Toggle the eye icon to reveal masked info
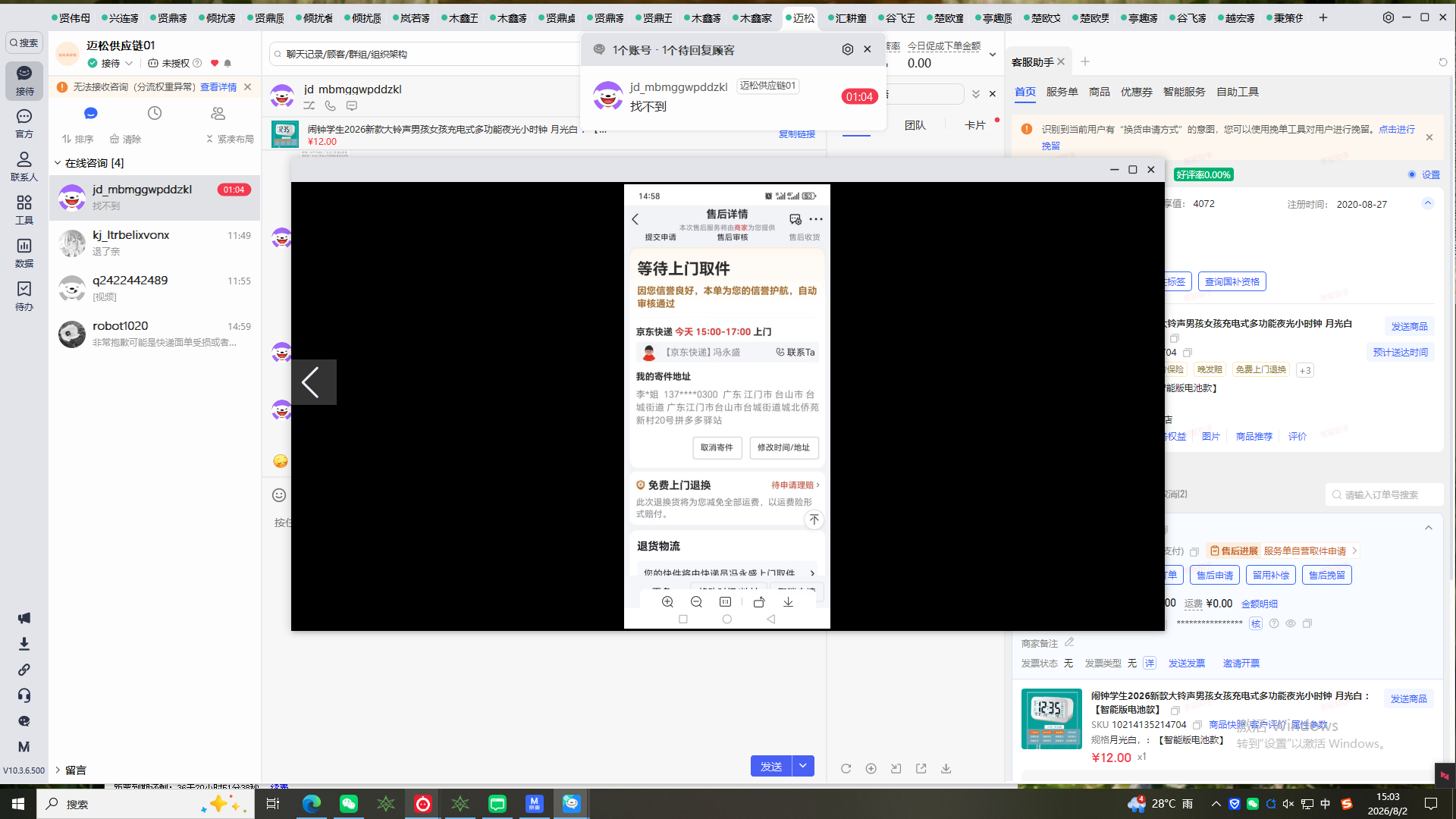Screen dimensions: 1456x819 click(1291, 623)
